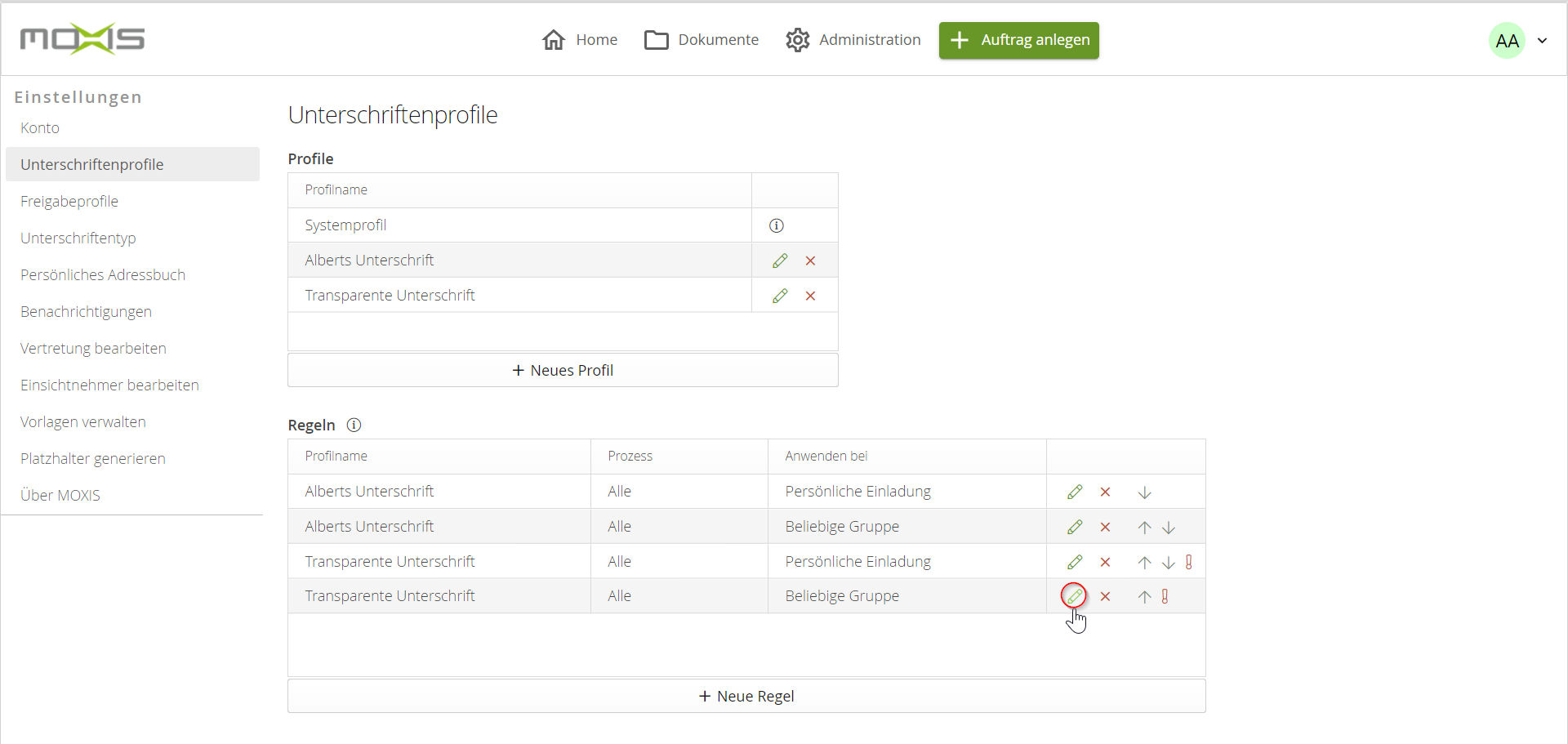Edit the last Transparente Unterschrift rule
The width and height of the screenshot is (1568, 744).
tap(1074, 596)
